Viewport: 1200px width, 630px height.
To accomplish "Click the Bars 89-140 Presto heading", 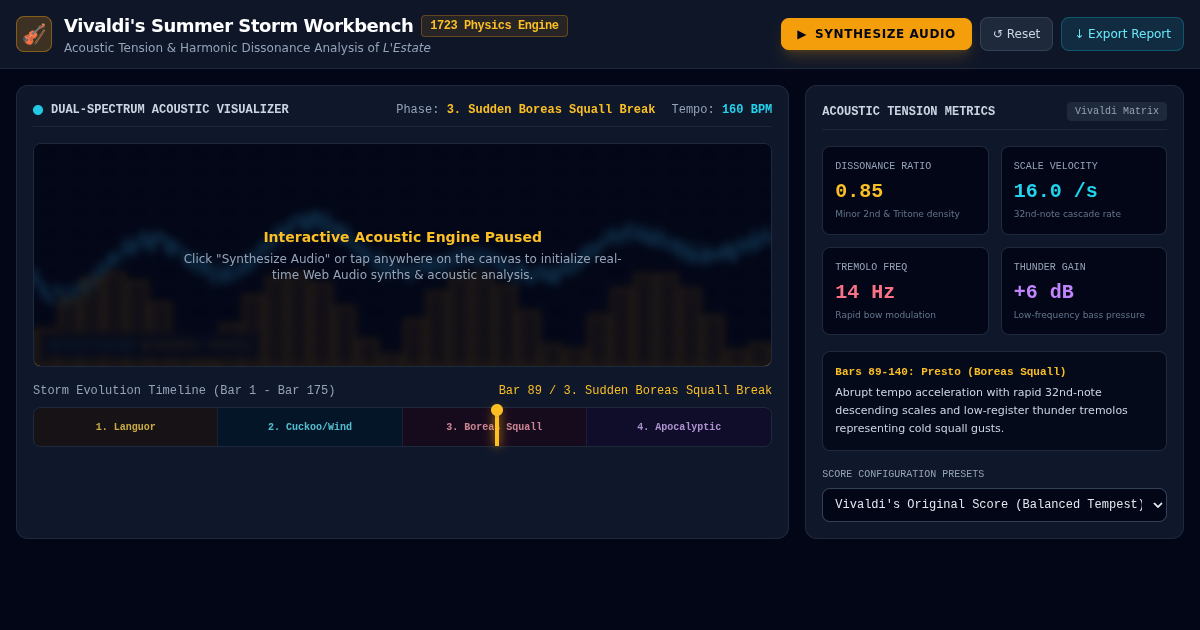I will (950, 372).
